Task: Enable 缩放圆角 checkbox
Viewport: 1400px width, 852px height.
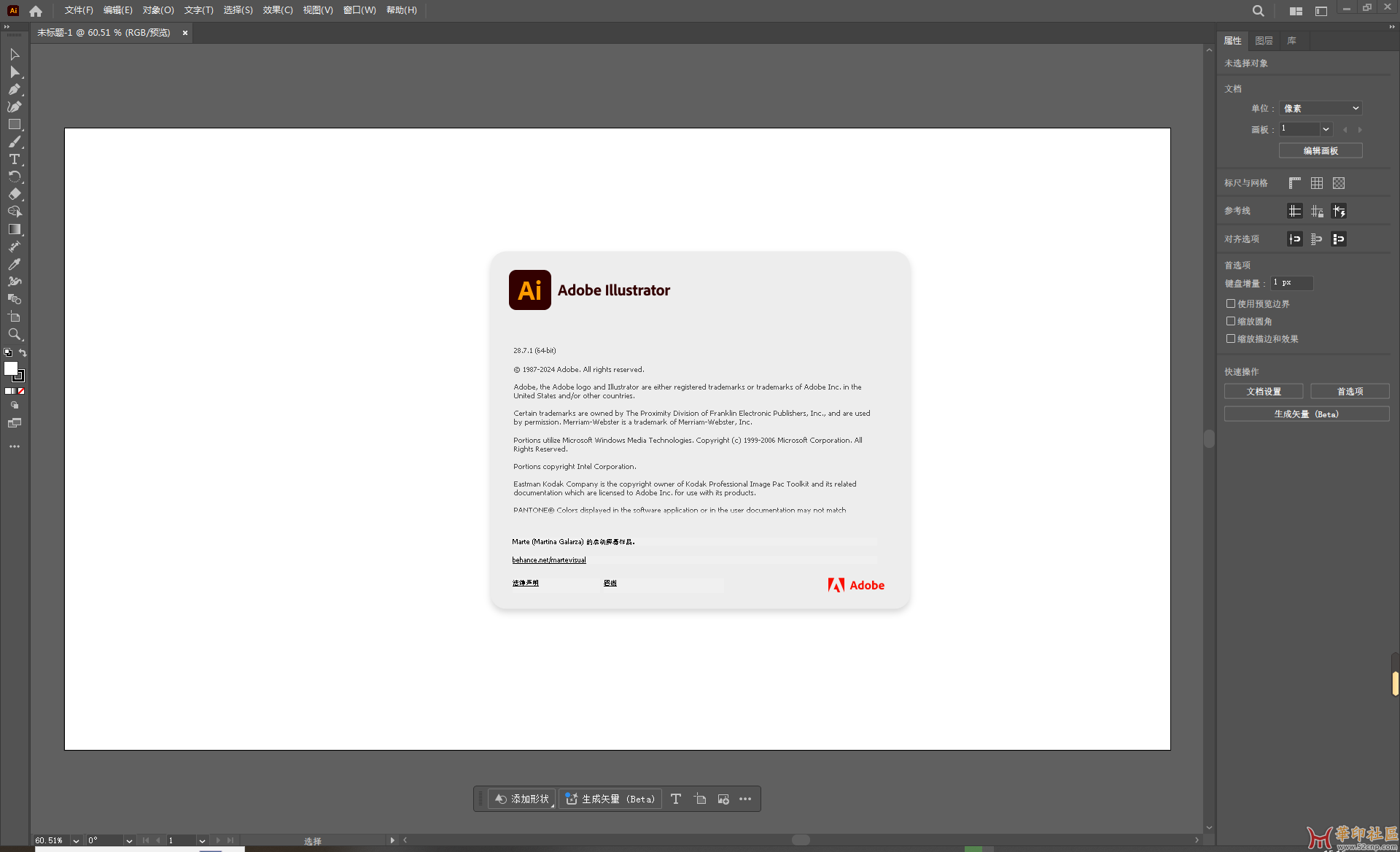Action: point(1231,321)
